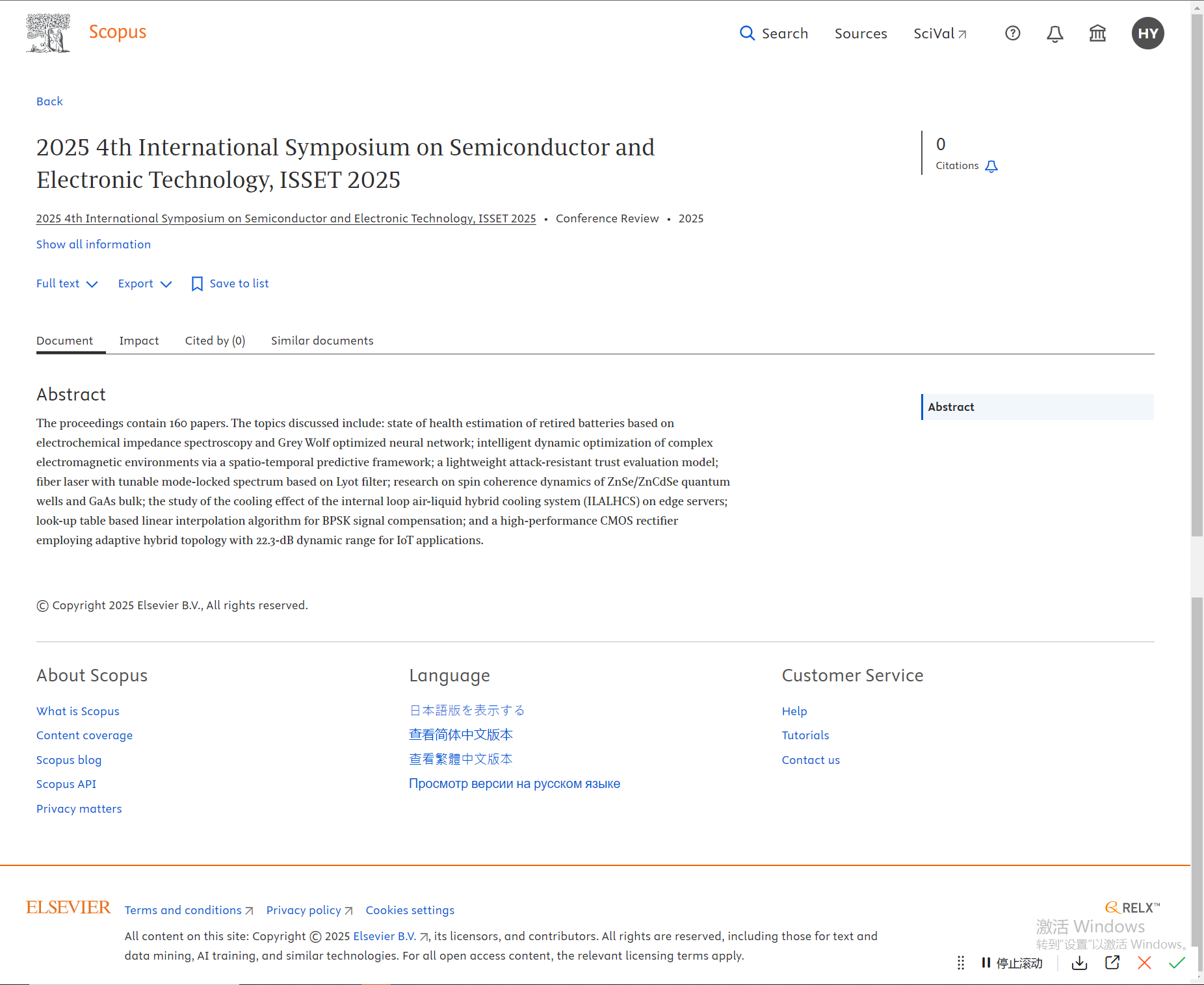Open Scopus search via magnifier icon

[x=746, y=33]
